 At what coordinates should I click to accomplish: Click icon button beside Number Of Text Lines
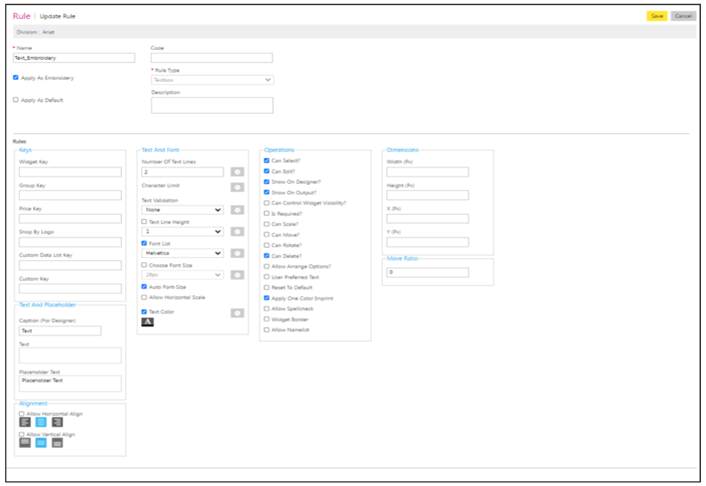(237, 172)
